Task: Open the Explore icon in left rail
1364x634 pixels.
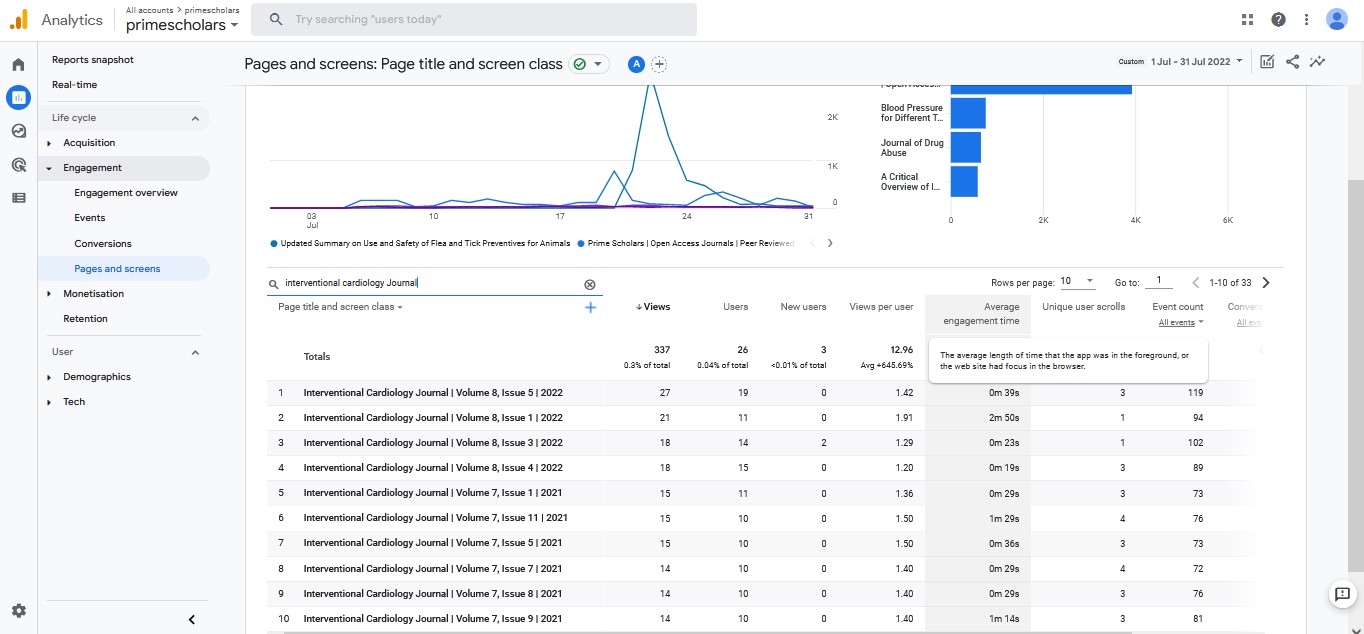Action: click(18, 131)
